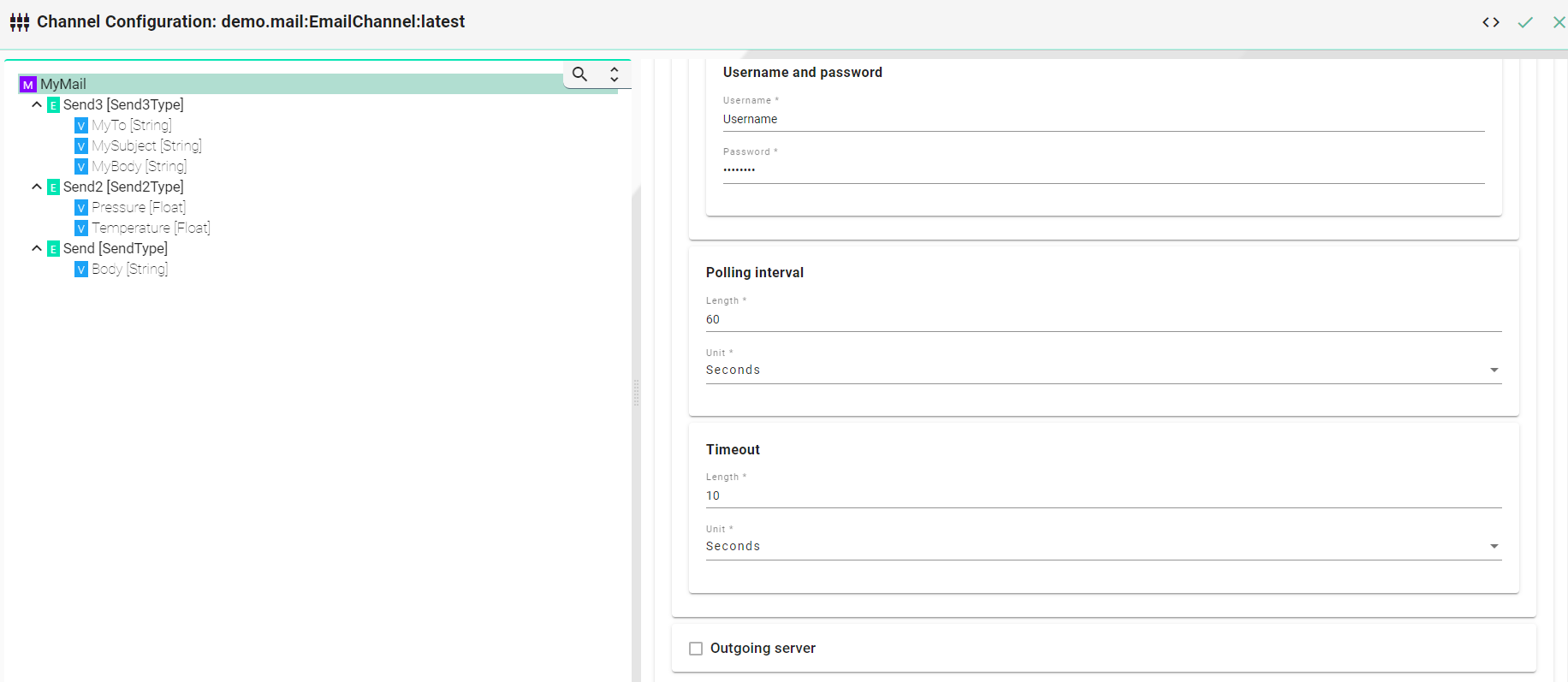Click the blue V icon beside Pressure
The height and width of the screenshot is (682, 1568).
[81, 208]
